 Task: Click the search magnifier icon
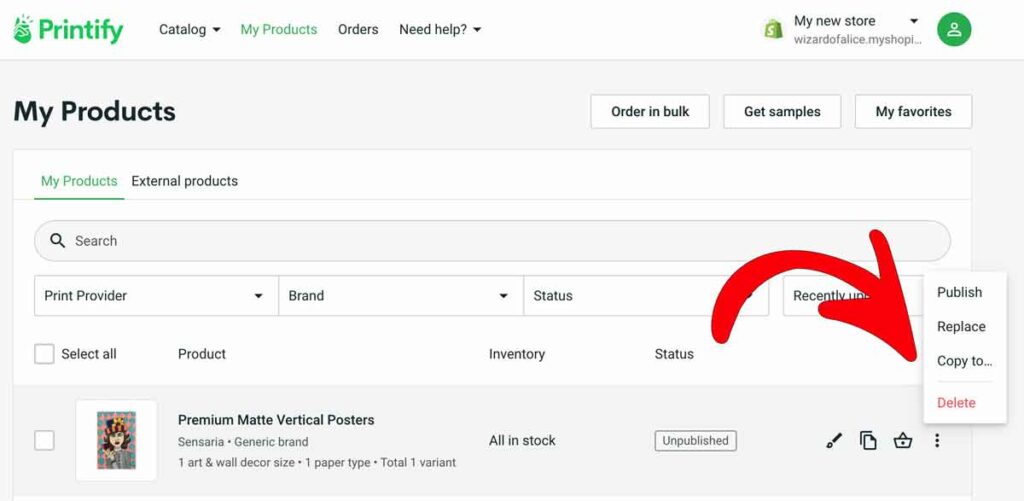click(x=58, y=241)
